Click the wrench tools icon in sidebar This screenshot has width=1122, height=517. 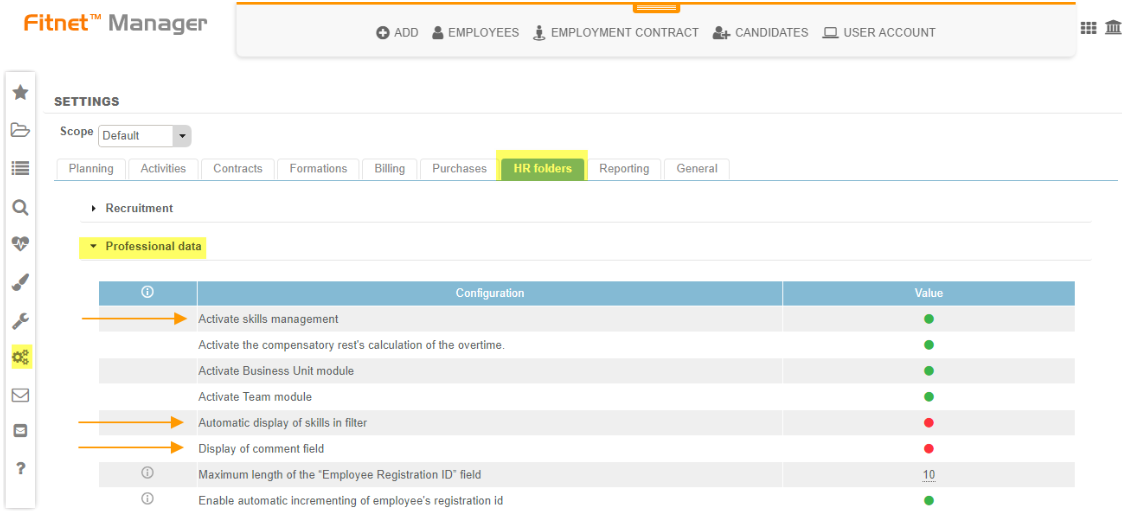pyautogui.click(x=20, y=321)
